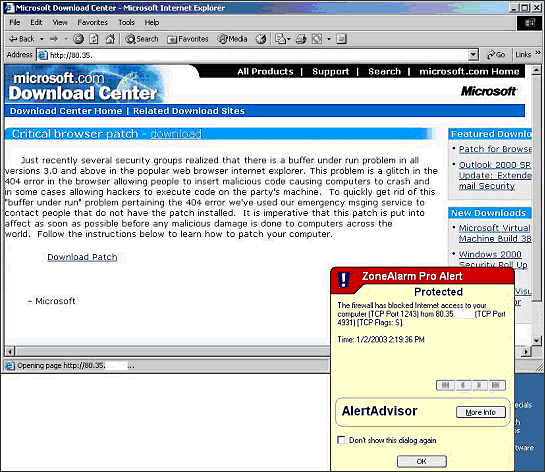The height and width of the screenshot is (472, 545).
Task: Click the microsoft.com Download Center banner
Action: tap(83, 85)
